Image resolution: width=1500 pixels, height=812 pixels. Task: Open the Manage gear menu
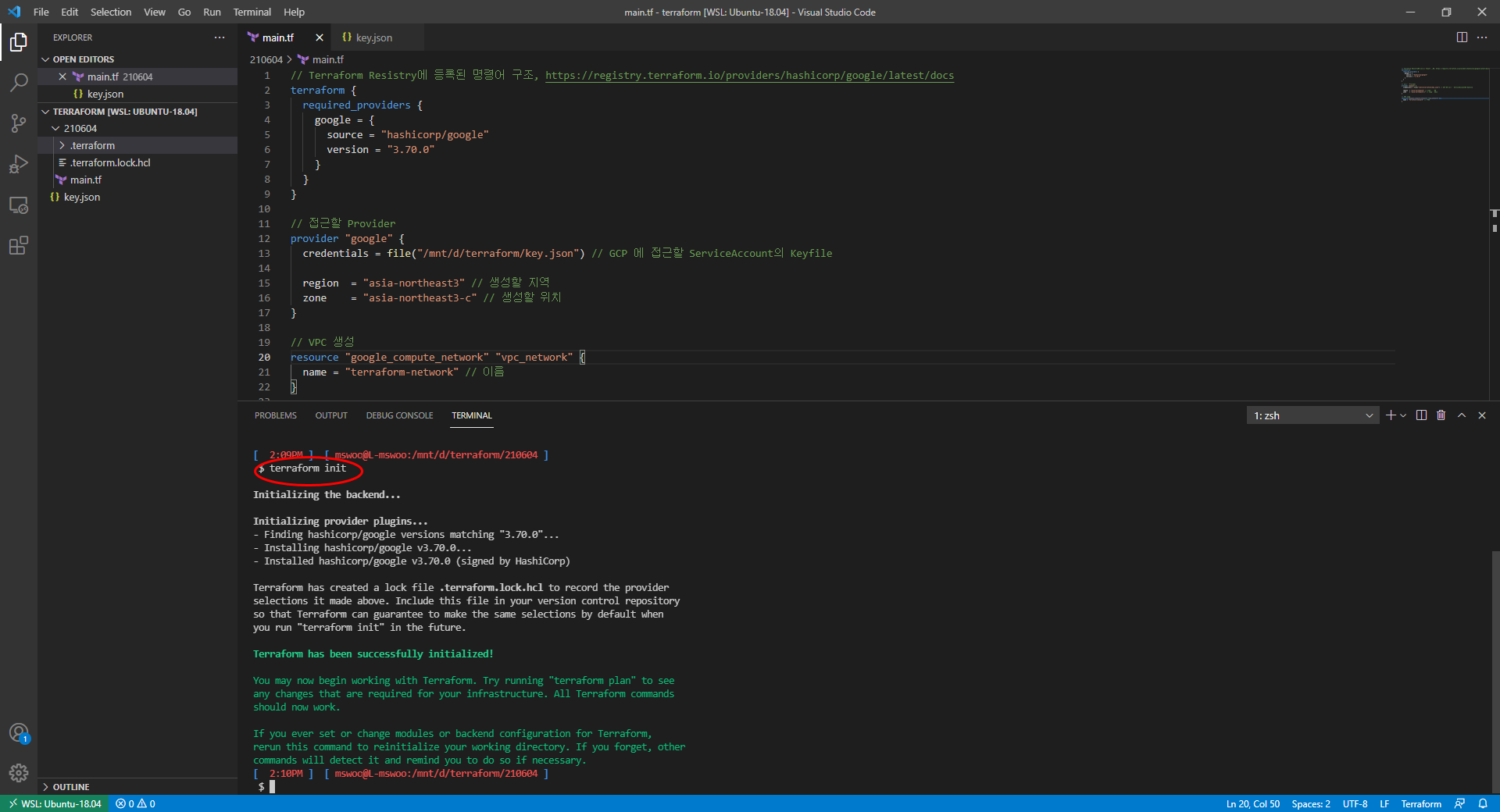(x=19, y=773)
